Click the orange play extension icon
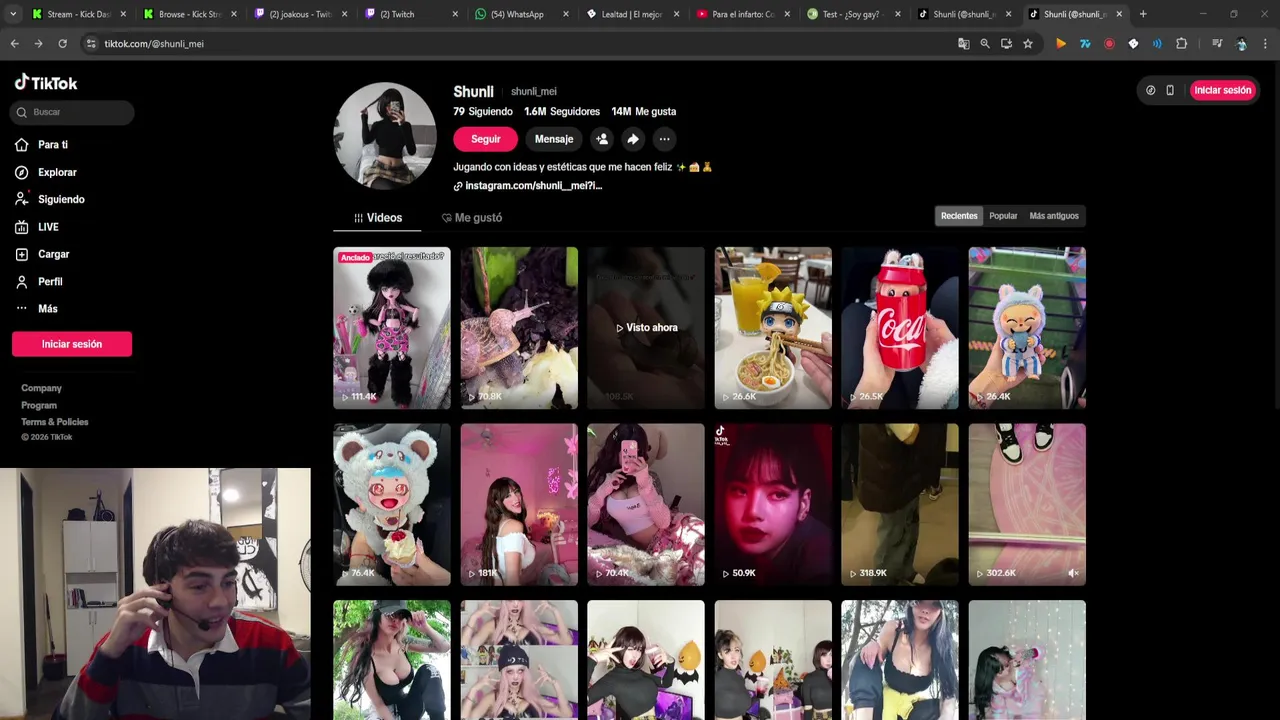Viewport: 1280px width, 720px height. [x=1061, y=44]
